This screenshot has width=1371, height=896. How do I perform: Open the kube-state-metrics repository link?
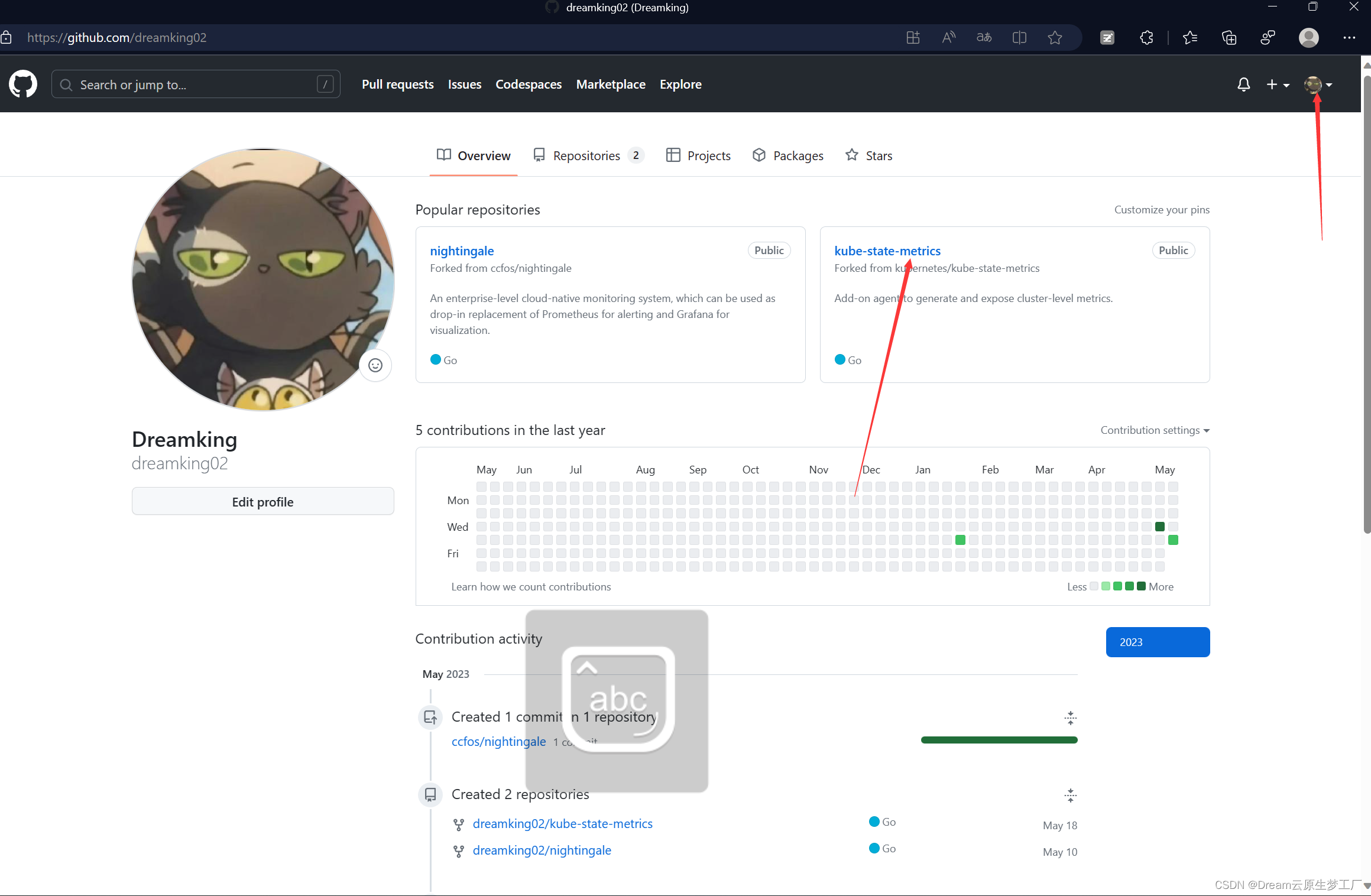point(887,251)
